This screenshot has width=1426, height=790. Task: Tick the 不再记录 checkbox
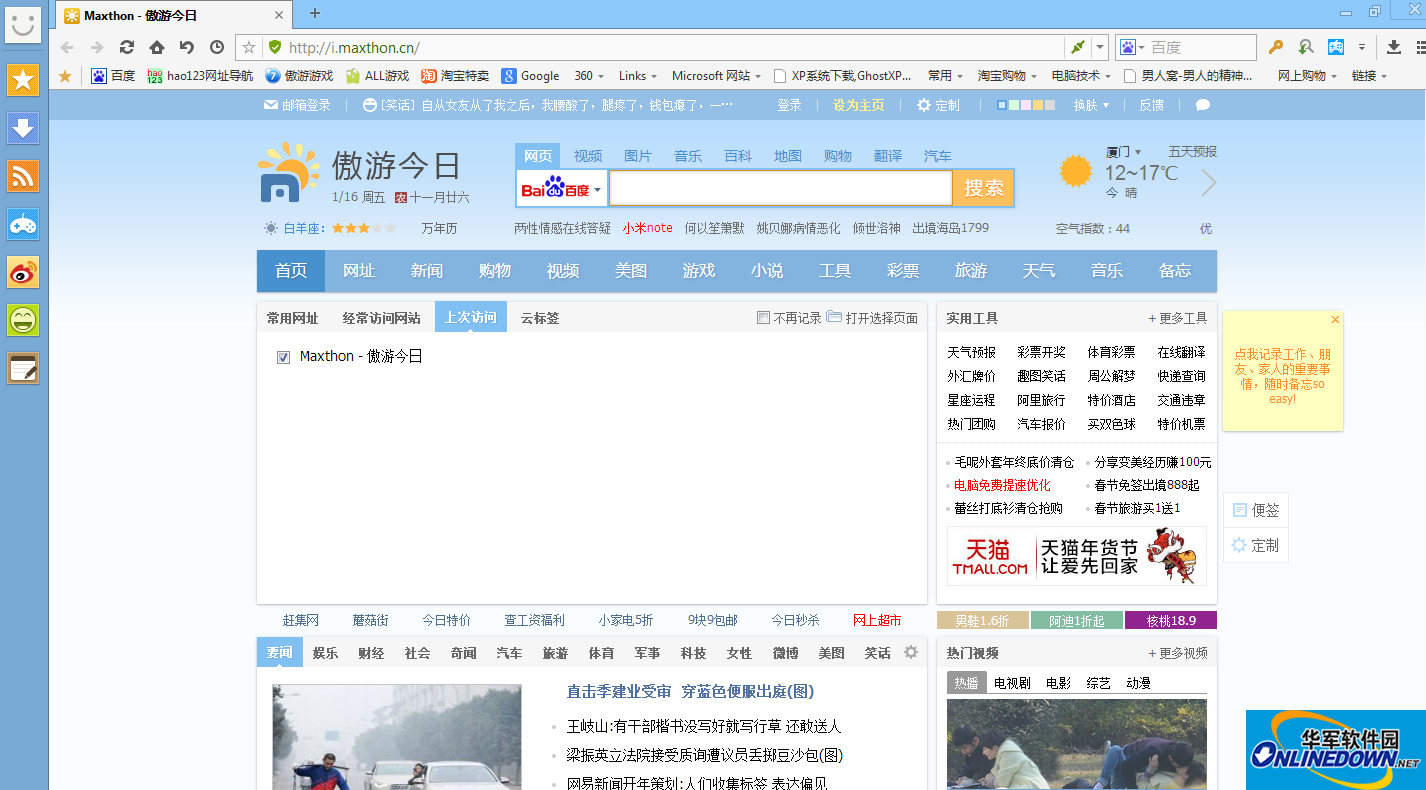[764, 318]
